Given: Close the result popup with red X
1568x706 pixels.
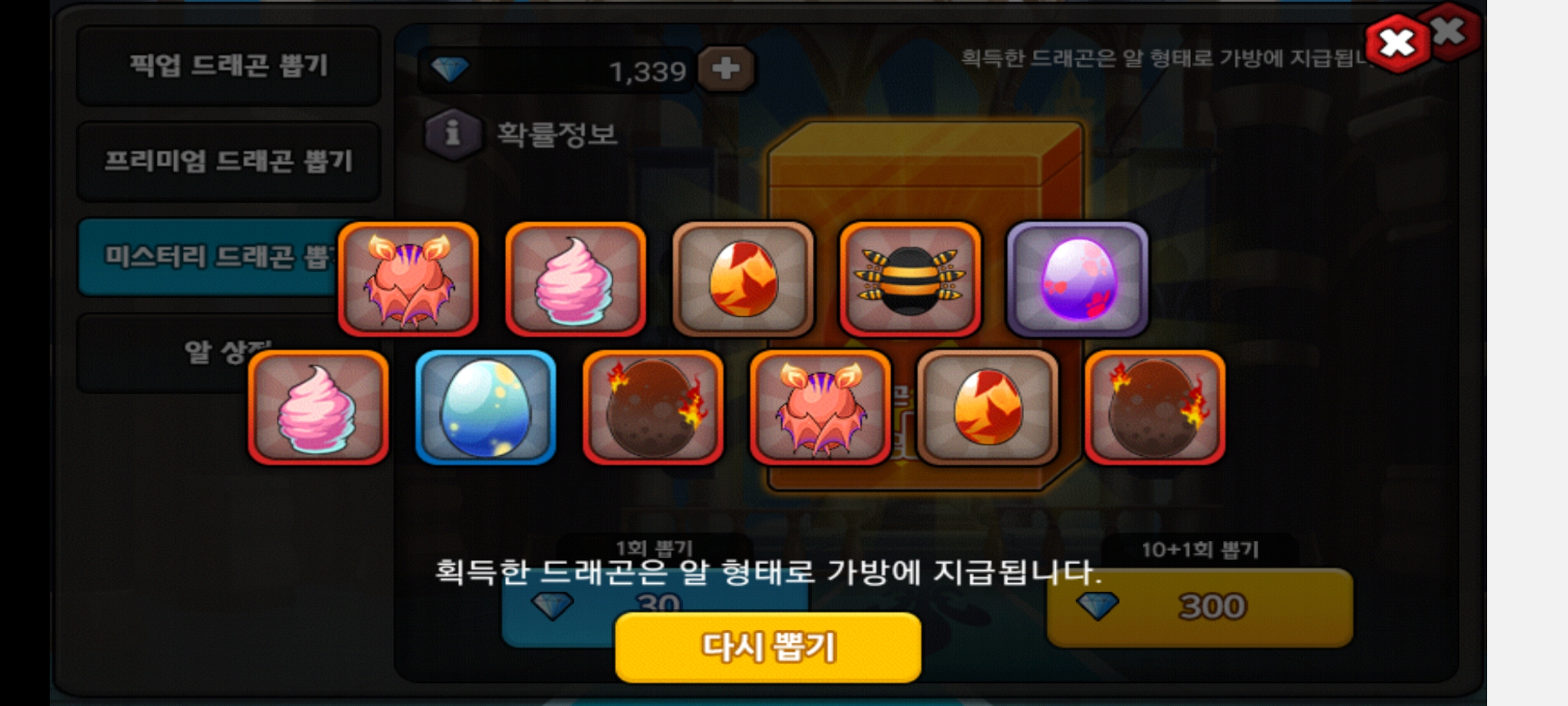Looking at the screenshot, I should tap(1397, 44).
